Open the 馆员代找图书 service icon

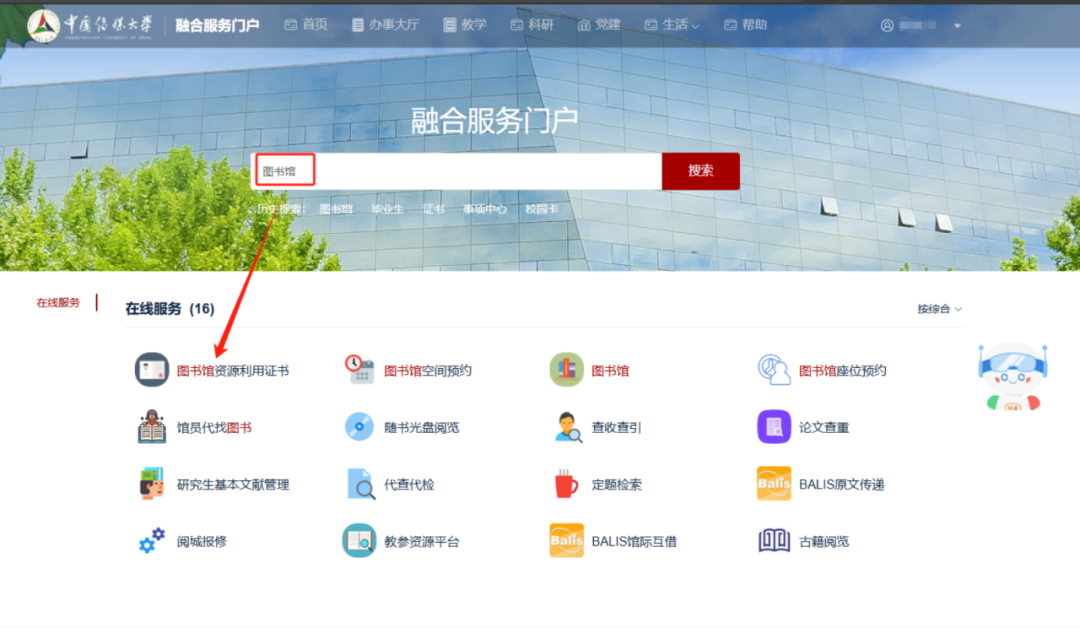pos(151,426)
